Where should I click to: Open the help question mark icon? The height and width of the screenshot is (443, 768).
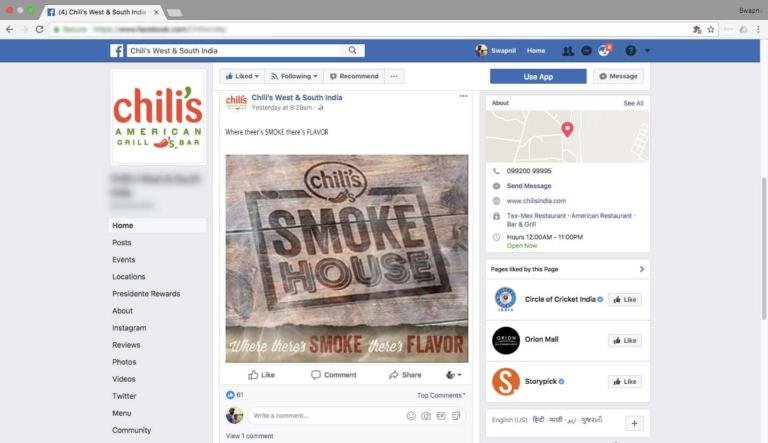click(x=630, y=50)
